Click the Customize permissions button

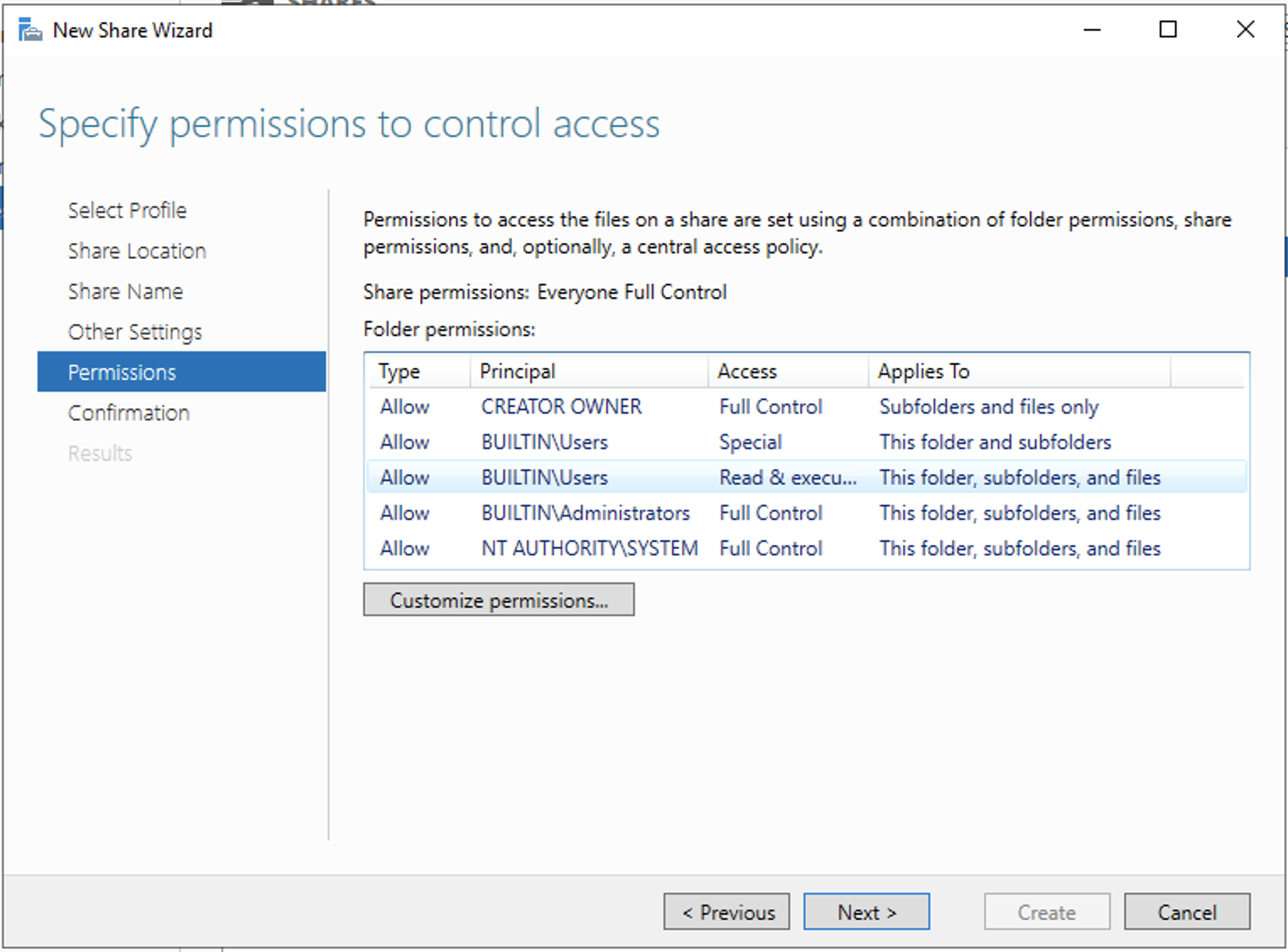pos(498,600)
